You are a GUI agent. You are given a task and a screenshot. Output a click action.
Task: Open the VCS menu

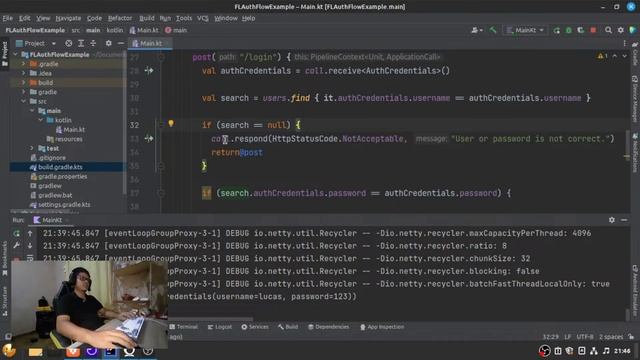pos(202,18)
